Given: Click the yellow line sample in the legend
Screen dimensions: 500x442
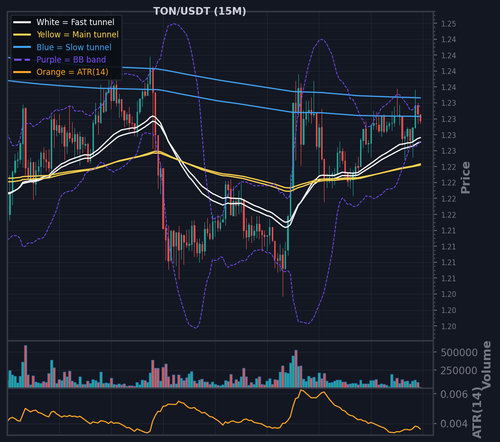Looking at the screenshot, I should click(x=22, y=35).
